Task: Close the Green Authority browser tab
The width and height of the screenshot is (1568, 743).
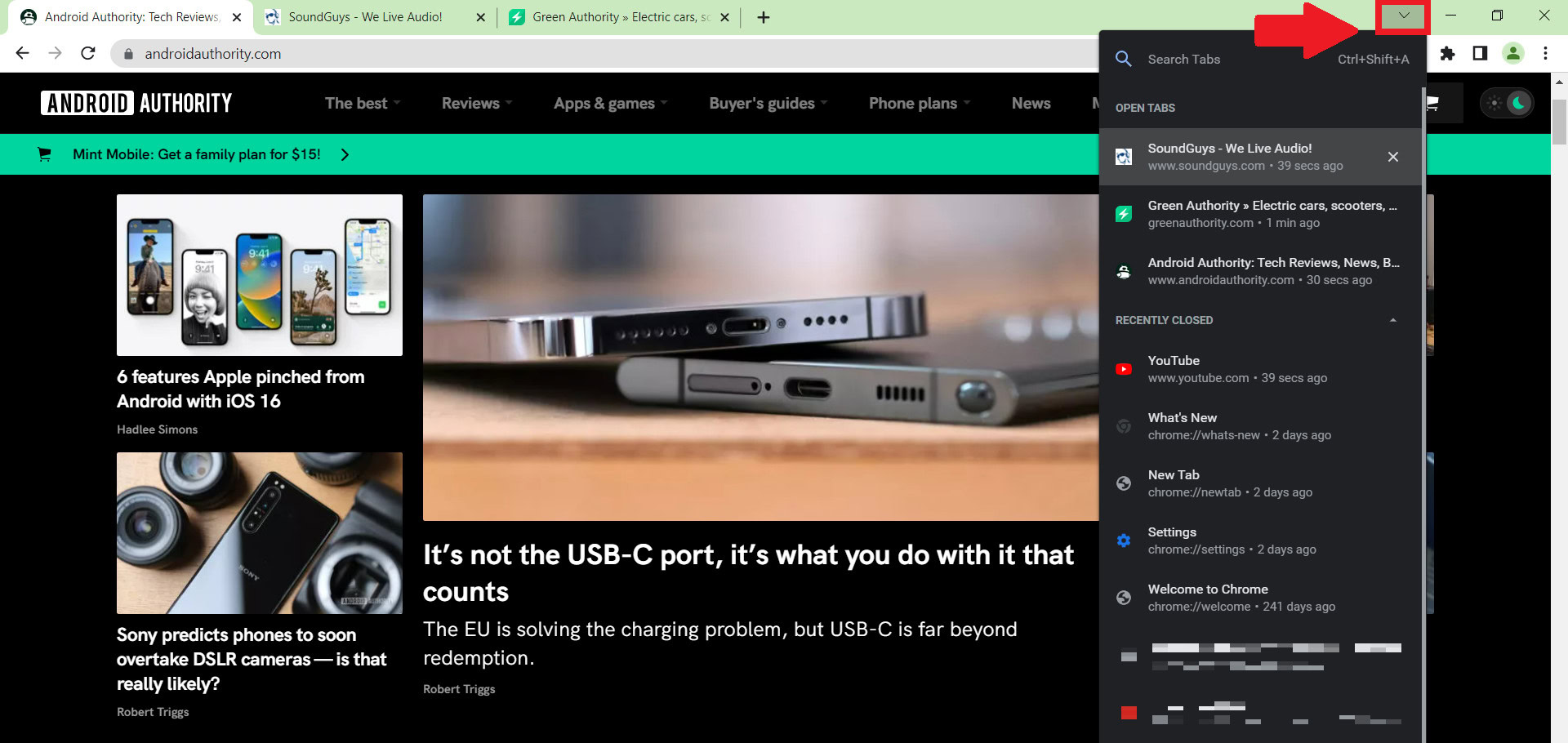Action: pyautogui.click(x=724, y=17)
